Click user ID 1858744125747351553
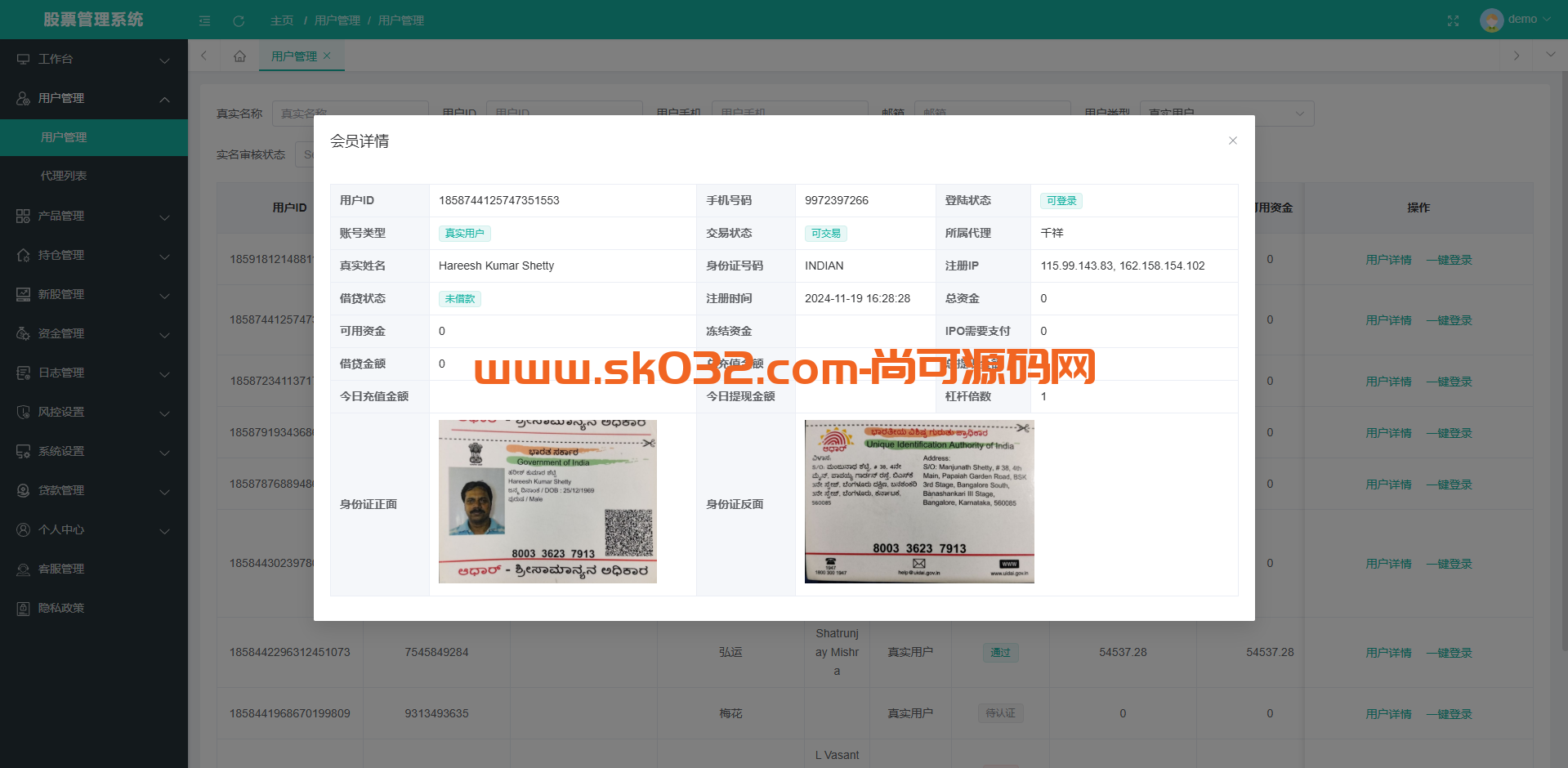The image size is (1568, 768). pyautogui.click(x=499, y=200)
